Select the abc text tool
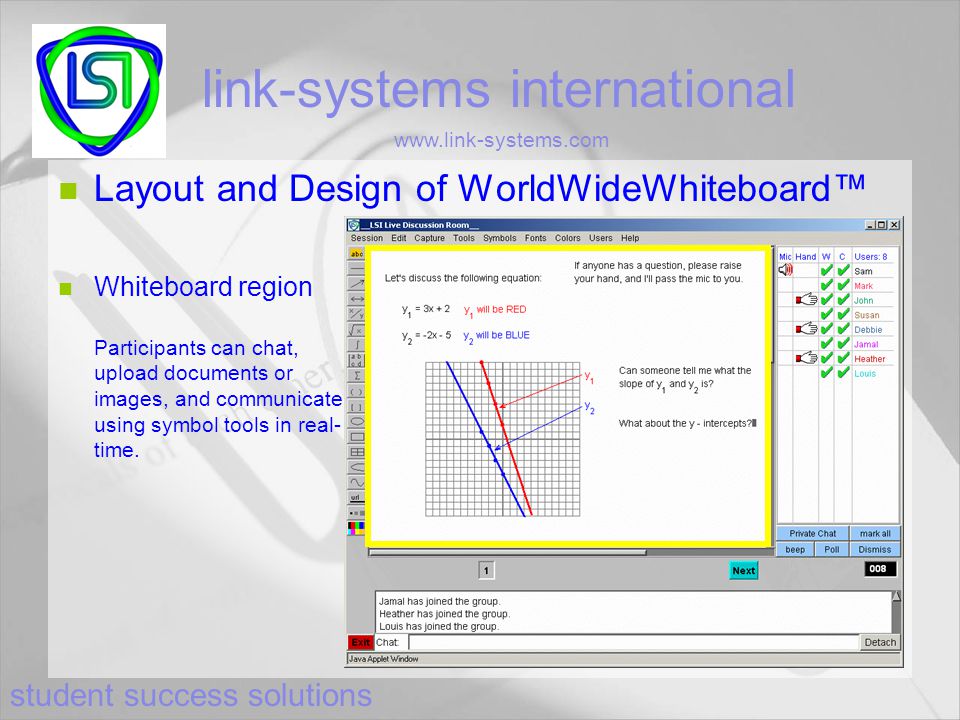 (356, 253)
